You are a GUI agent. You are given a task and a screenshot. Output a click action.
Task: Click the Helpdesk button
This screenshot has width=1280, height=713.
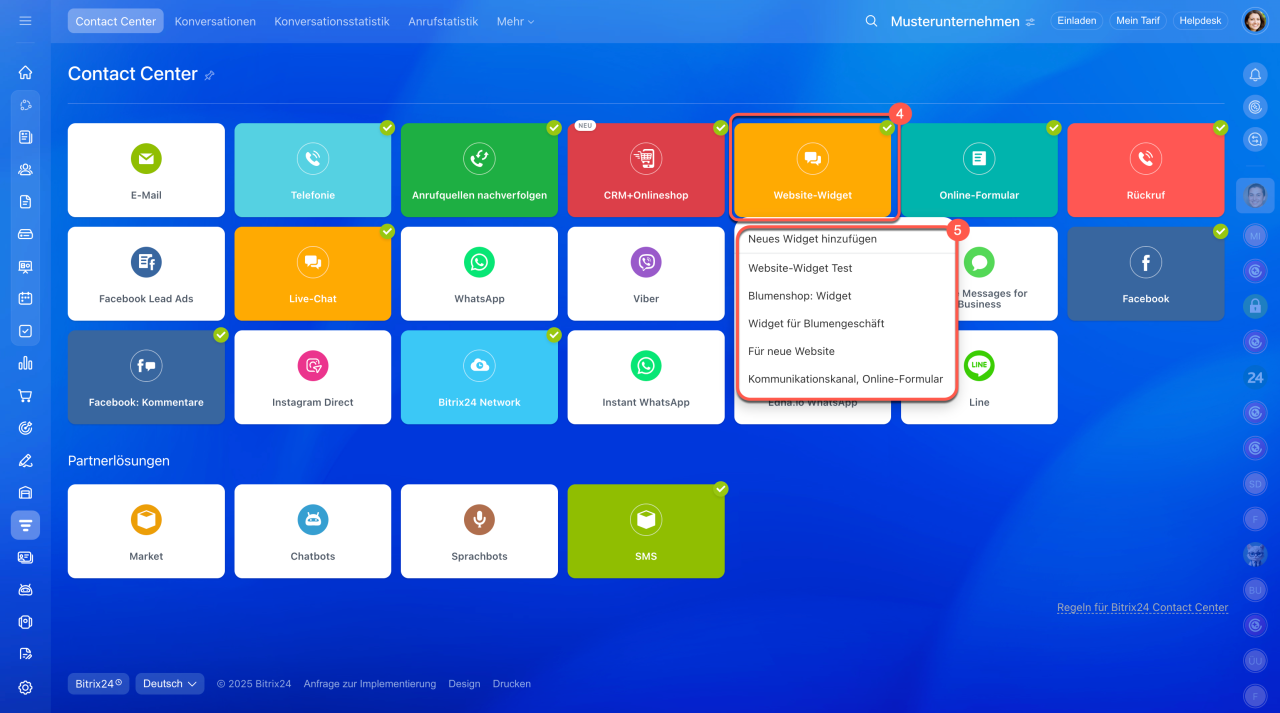pyautogui.click(x=1201, y=21)
